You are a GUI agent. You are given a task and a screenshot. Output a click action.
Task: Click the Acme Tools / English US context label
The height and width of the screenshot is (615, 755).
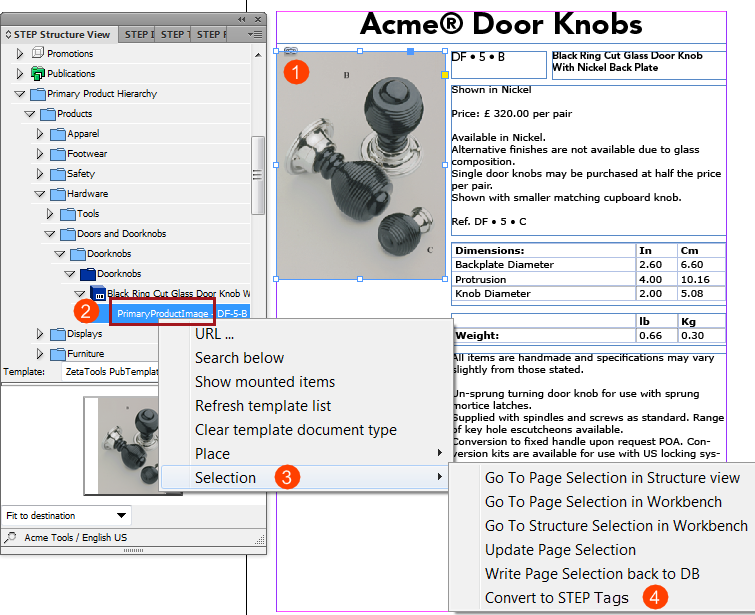point(76,537)
